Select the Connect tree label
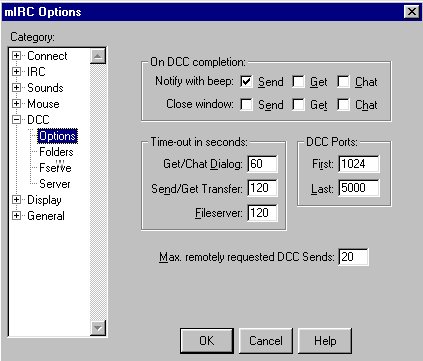Image resolution: width=423 pixels, height=361 pixels. [x=47, y=56]
